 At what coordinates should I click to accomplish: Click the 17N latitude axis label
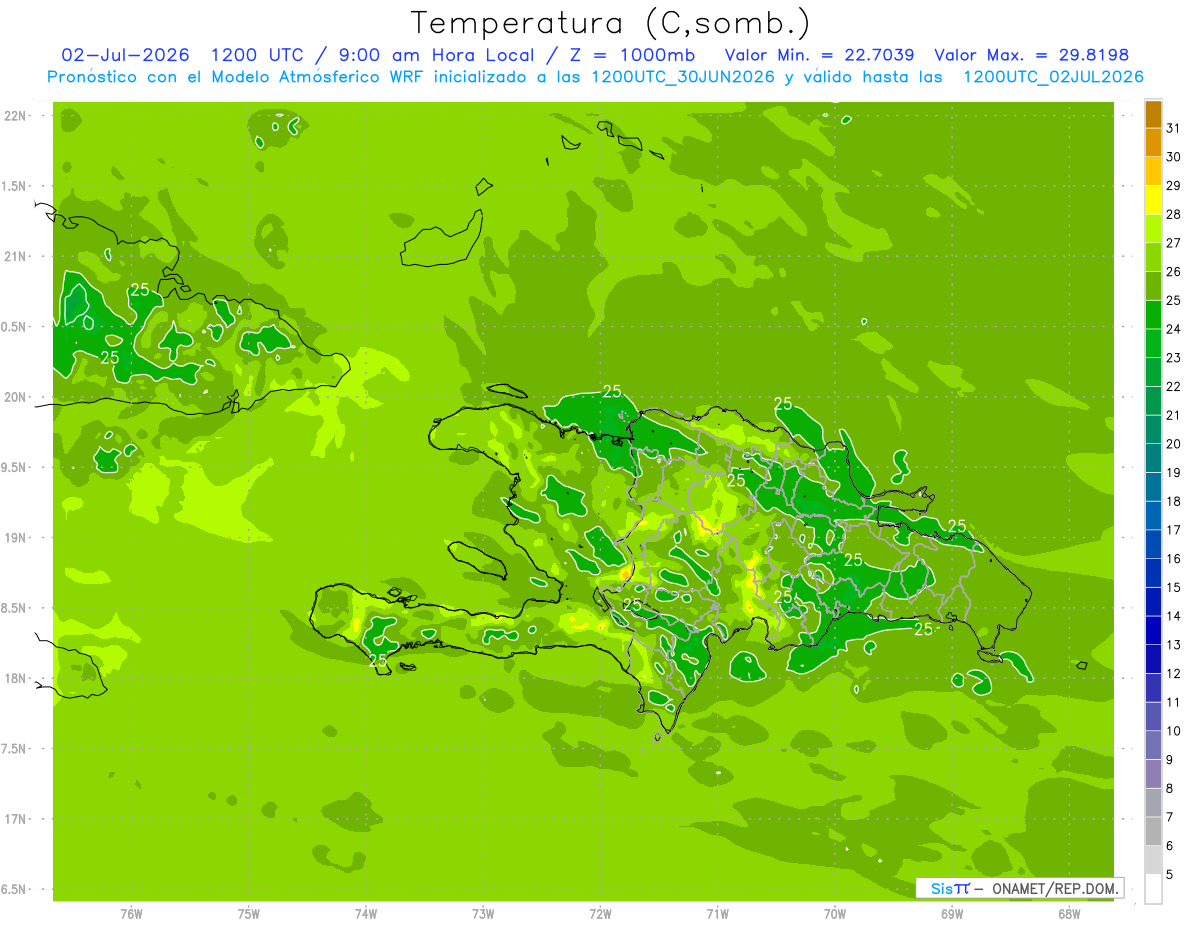click(x=16, y=819)
